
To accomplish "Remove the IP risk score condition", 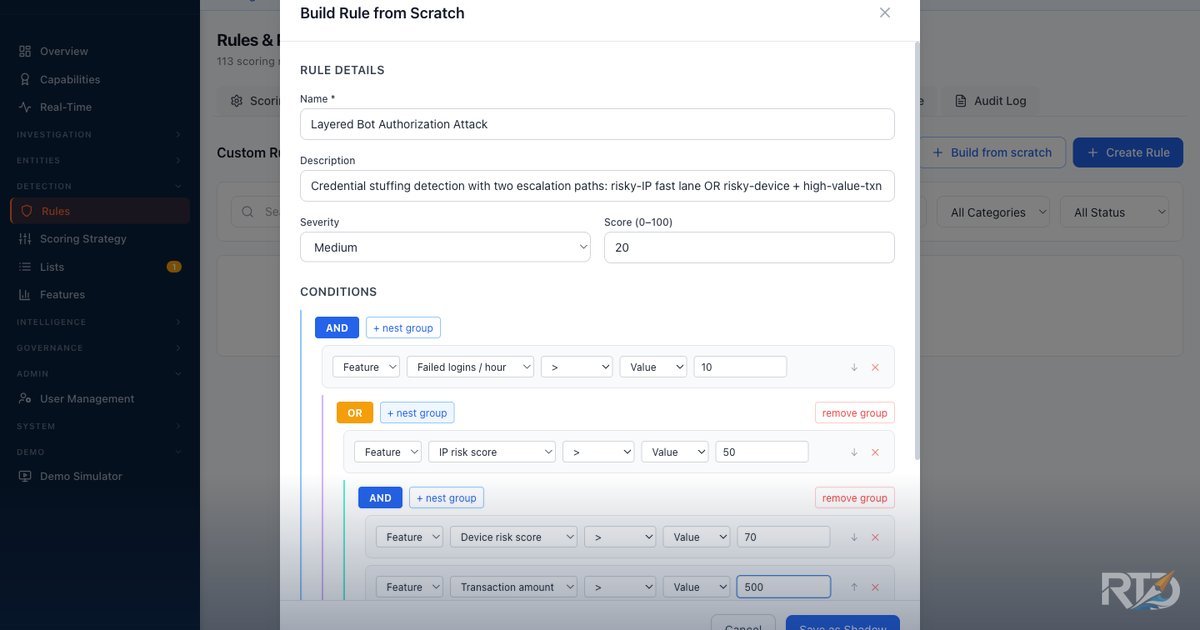I will pos(875,451).
